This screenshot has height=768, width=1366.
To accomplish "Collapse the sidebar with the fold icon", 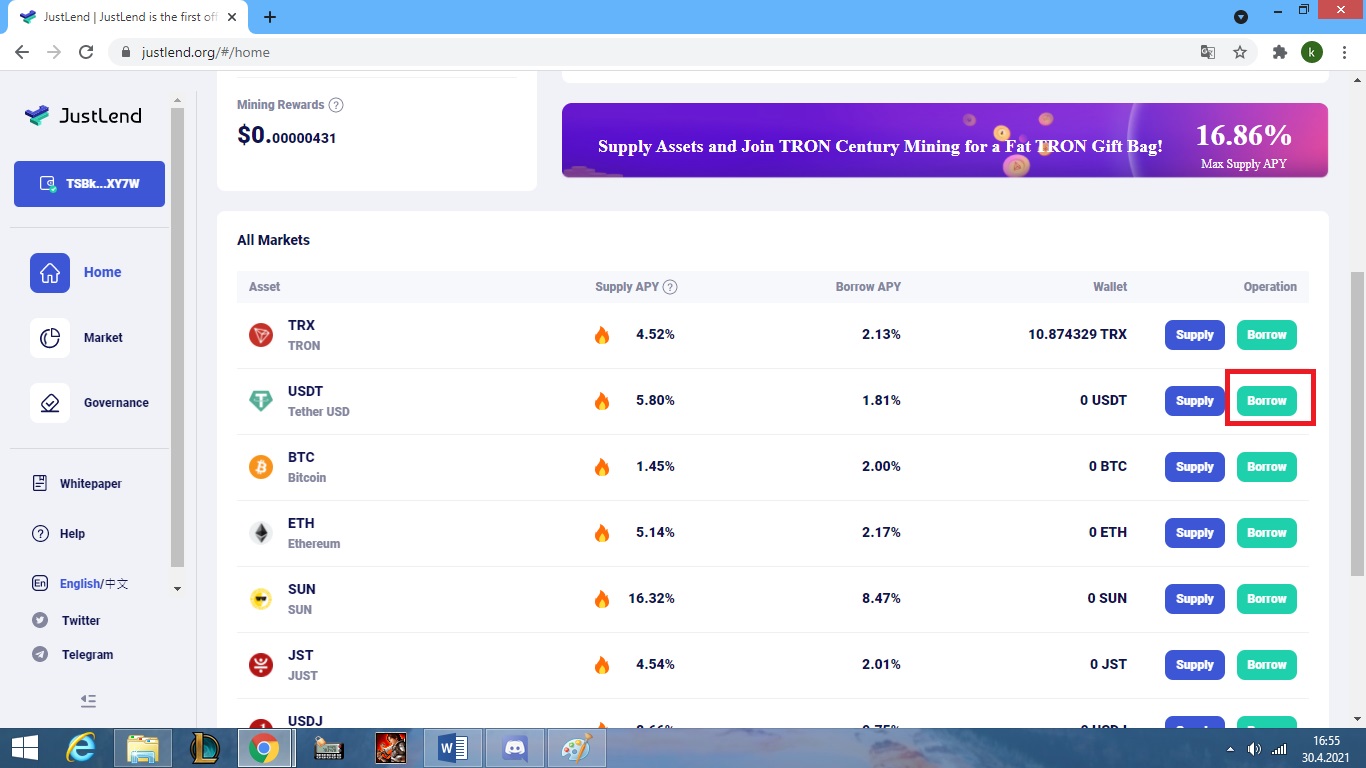I will coord(88,701).
